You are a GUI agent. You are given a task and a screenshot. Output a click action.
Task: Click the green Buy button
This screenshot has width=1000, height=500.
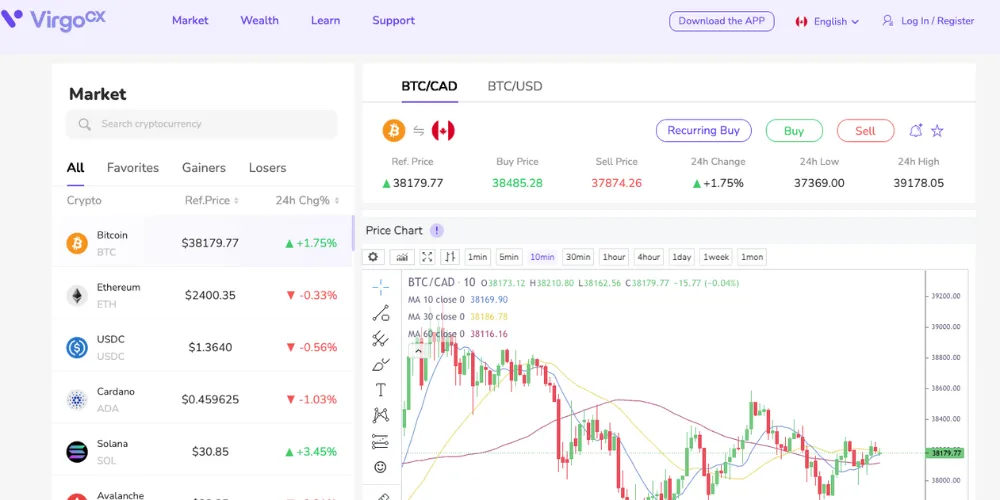pos(794,131)
